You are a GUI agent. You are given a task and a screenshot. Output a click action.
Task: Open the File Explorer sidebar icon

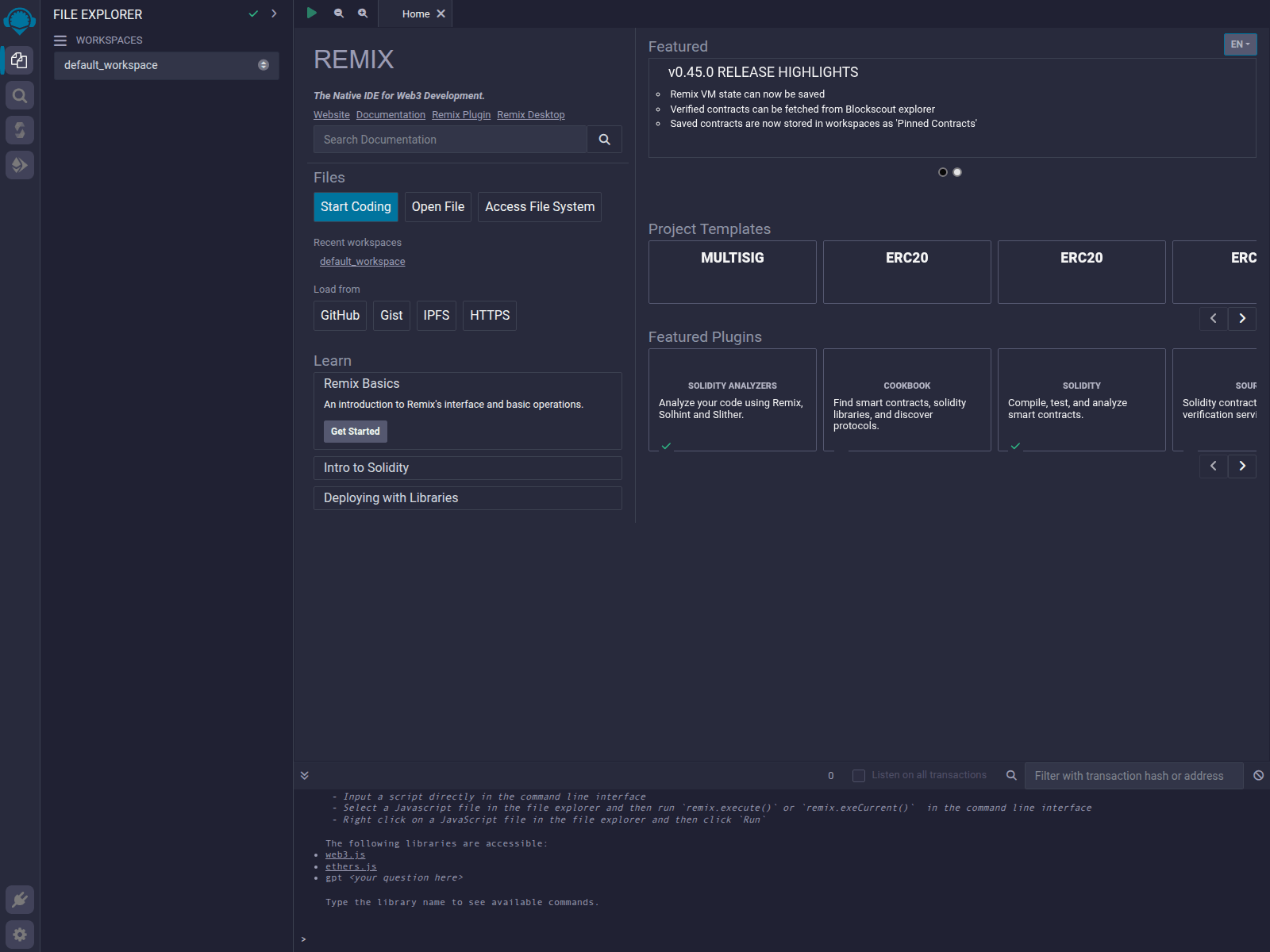tap(19, 60)
